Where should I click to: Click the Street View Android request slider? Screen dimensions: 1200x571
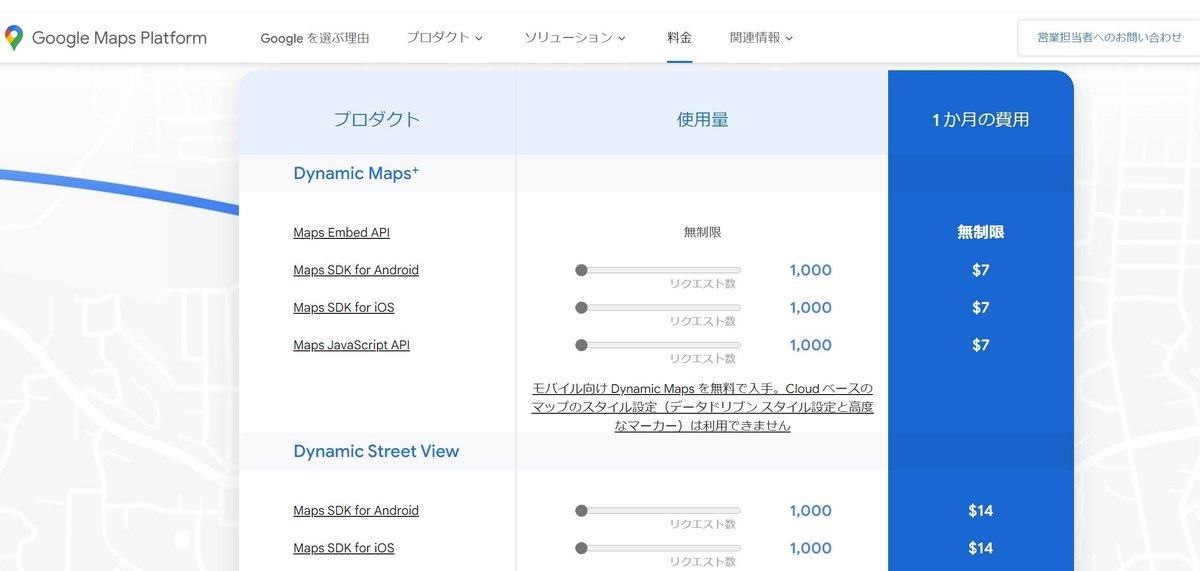[x=658, y=511]
